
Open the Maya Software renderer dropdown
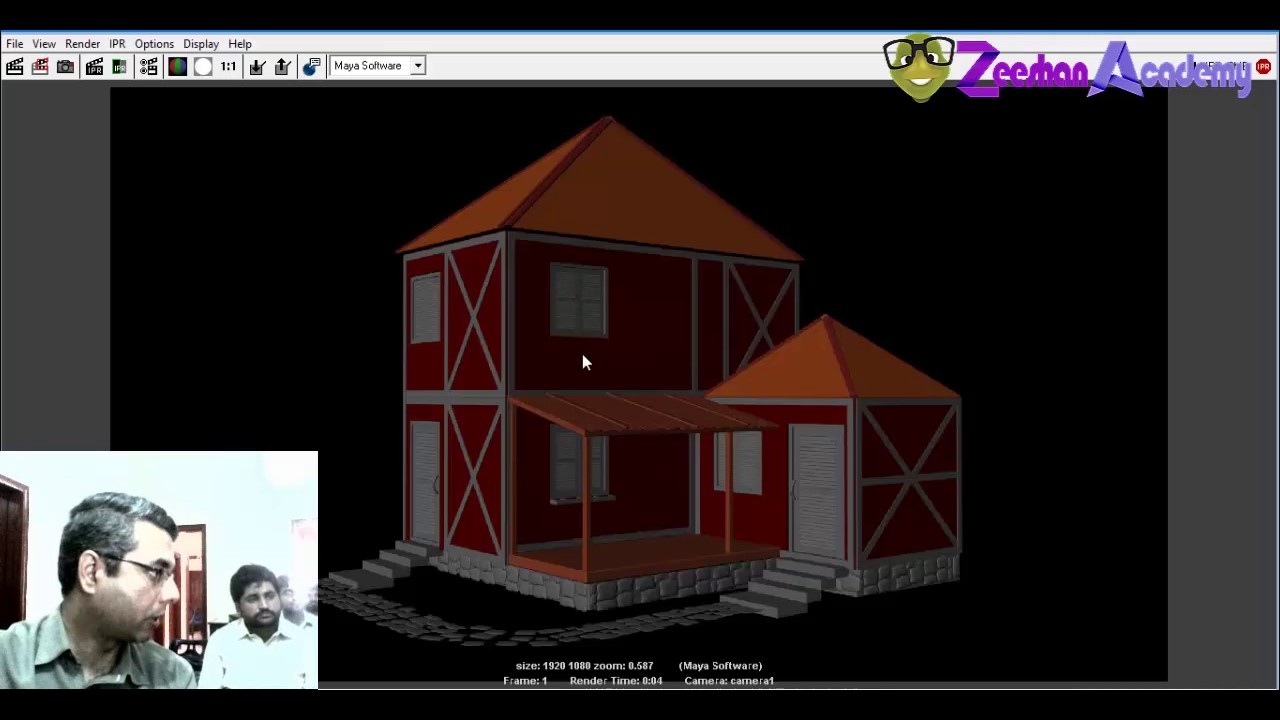378,66
